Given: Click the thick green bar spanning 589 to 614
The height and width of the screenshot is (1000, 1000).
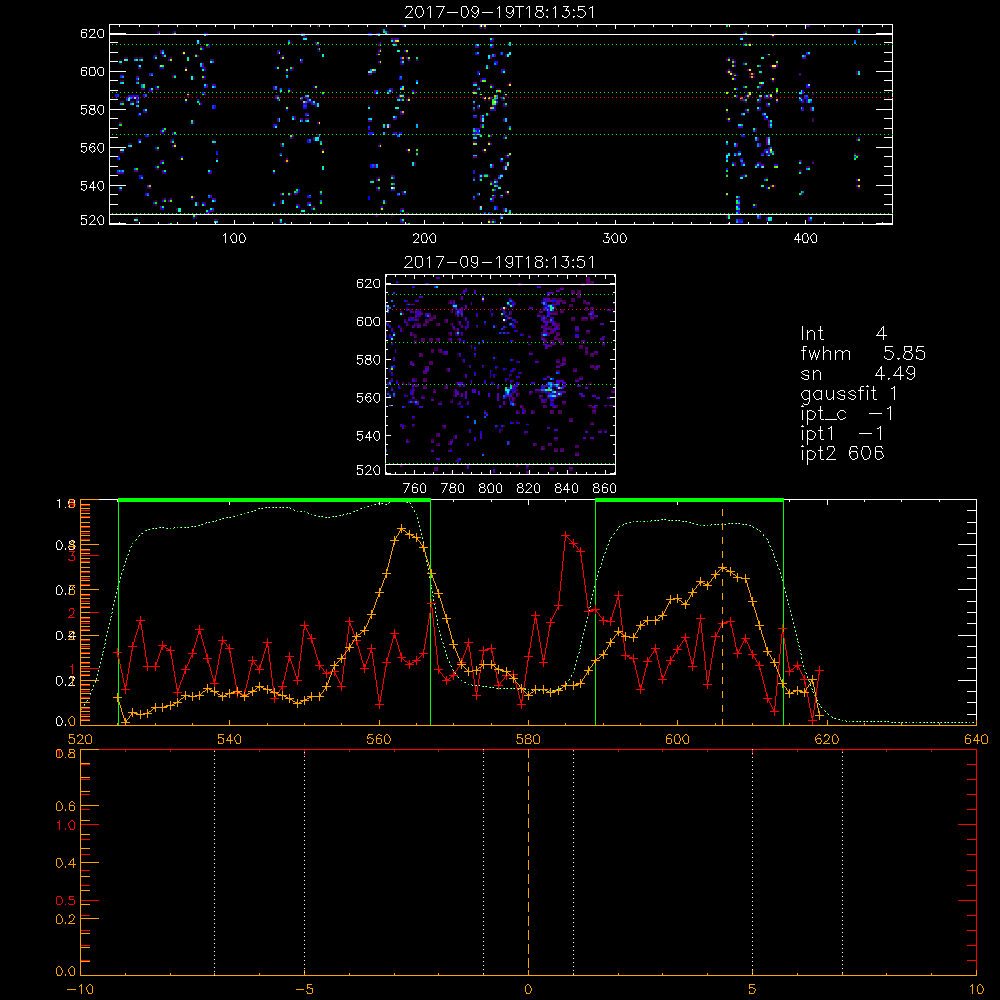Looking at the screenshot, I should [x=689, y=500].
